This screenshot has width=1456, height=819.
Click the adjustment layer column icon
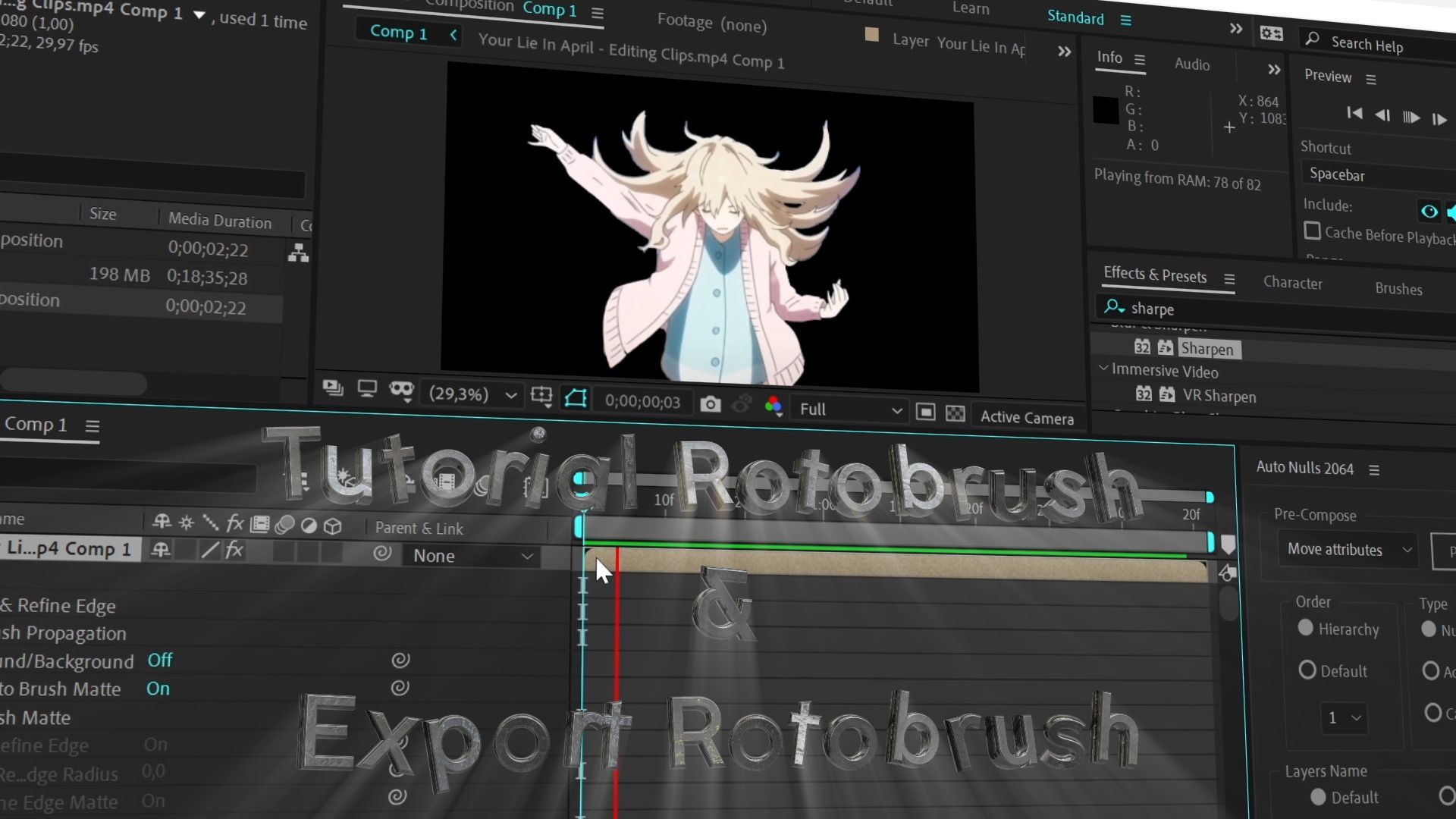(309, 525)
